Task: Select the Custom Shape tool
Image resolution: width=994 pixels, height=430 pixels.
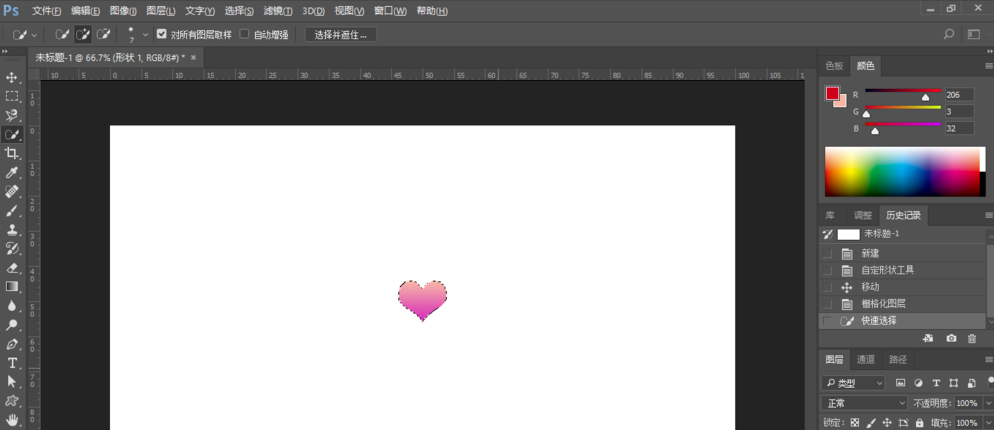Action: (11, 400)
